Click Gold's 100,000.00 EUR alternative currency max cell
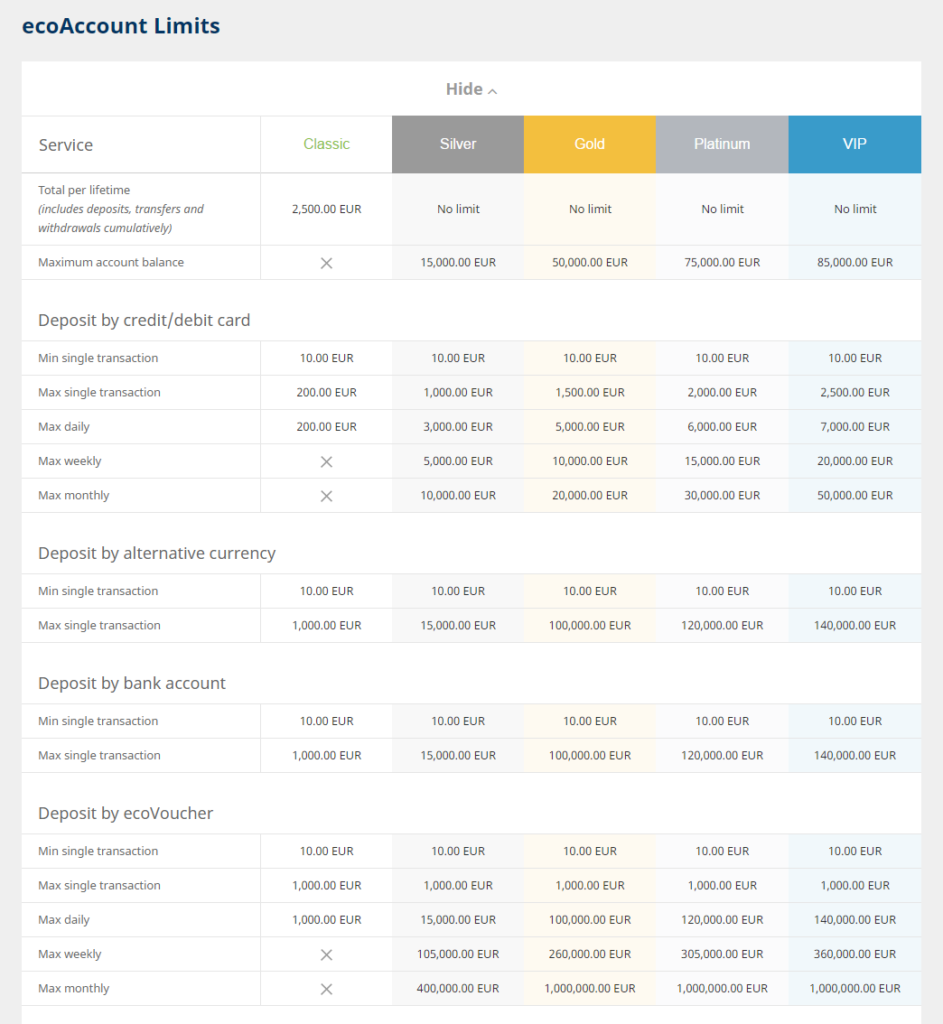Viewport: 943px width, 1024px height. pos(590,626)
